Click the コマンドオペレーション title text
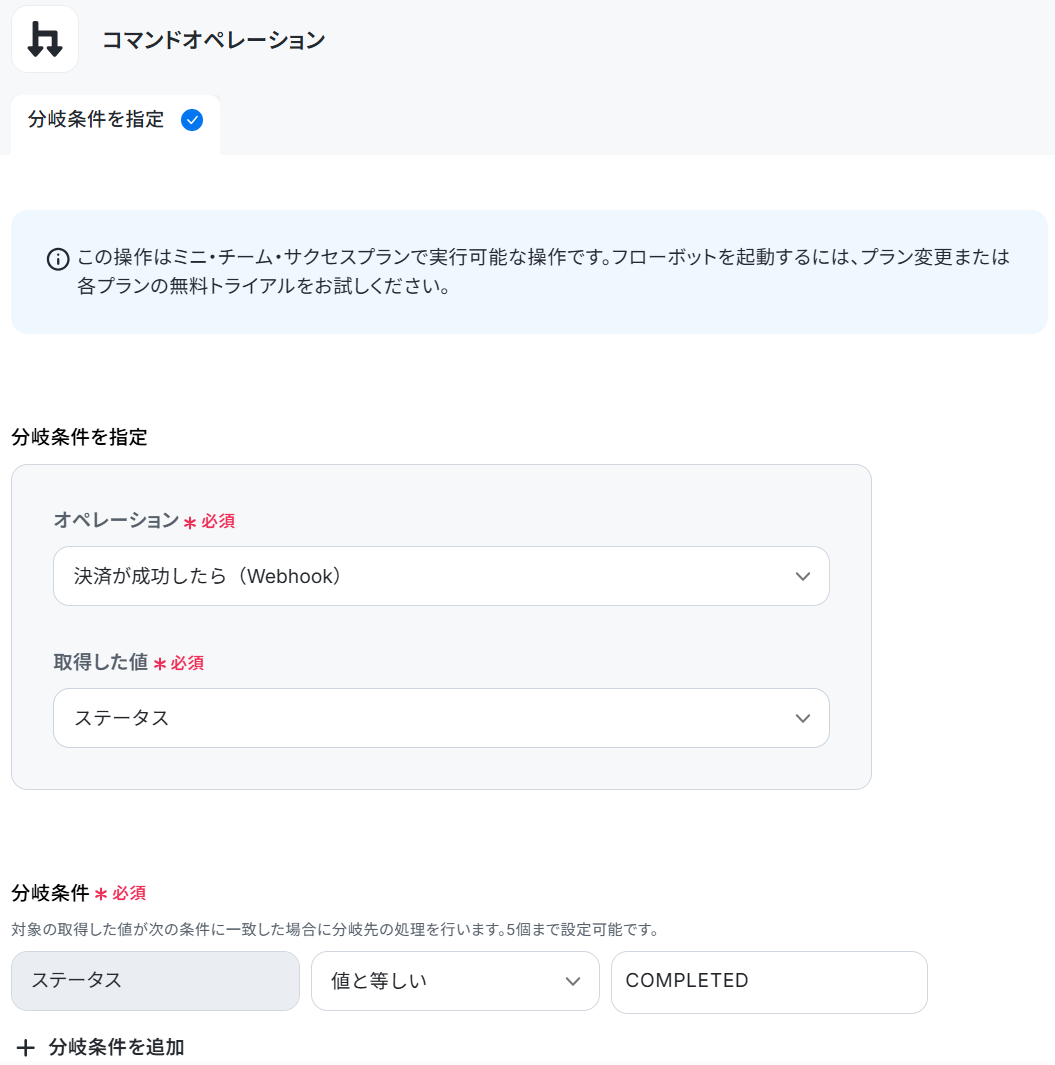The height and width of the screenshot is (1065, 1055). point(214,40)
